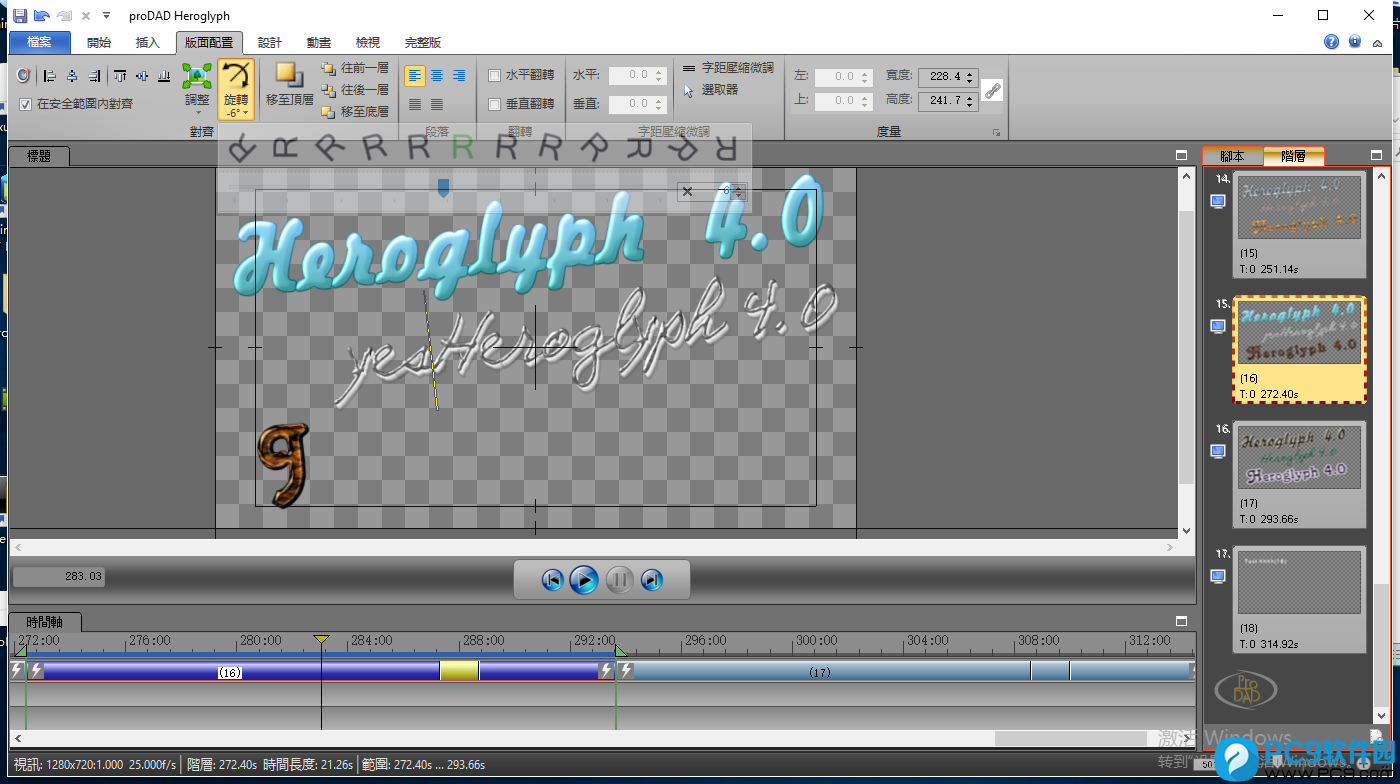Open the 檔案 file menu
1400x784 pixels.
point(40,42)
